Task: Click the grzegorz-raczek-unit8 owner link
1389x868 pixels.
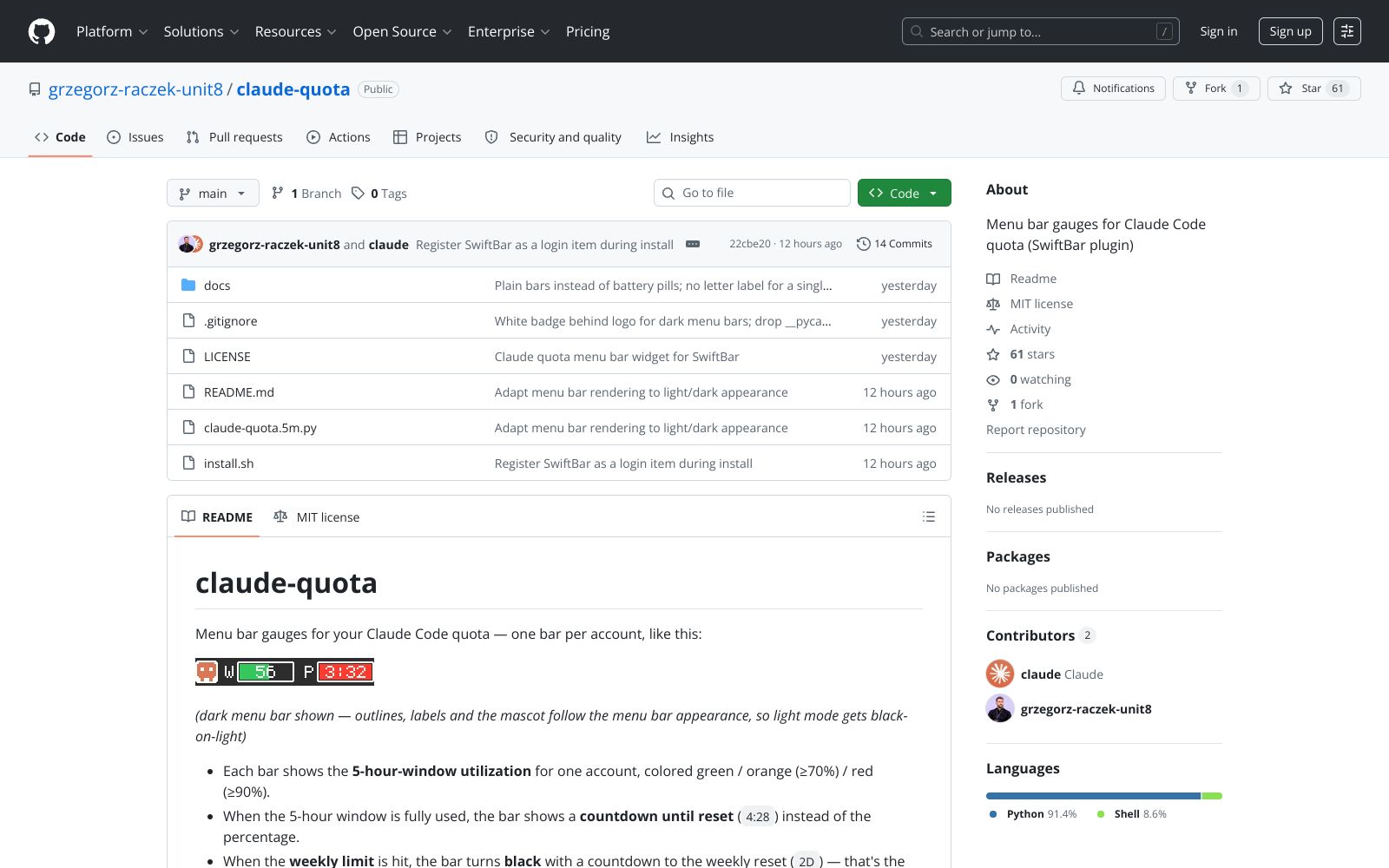Action: [x=135, y=89]
